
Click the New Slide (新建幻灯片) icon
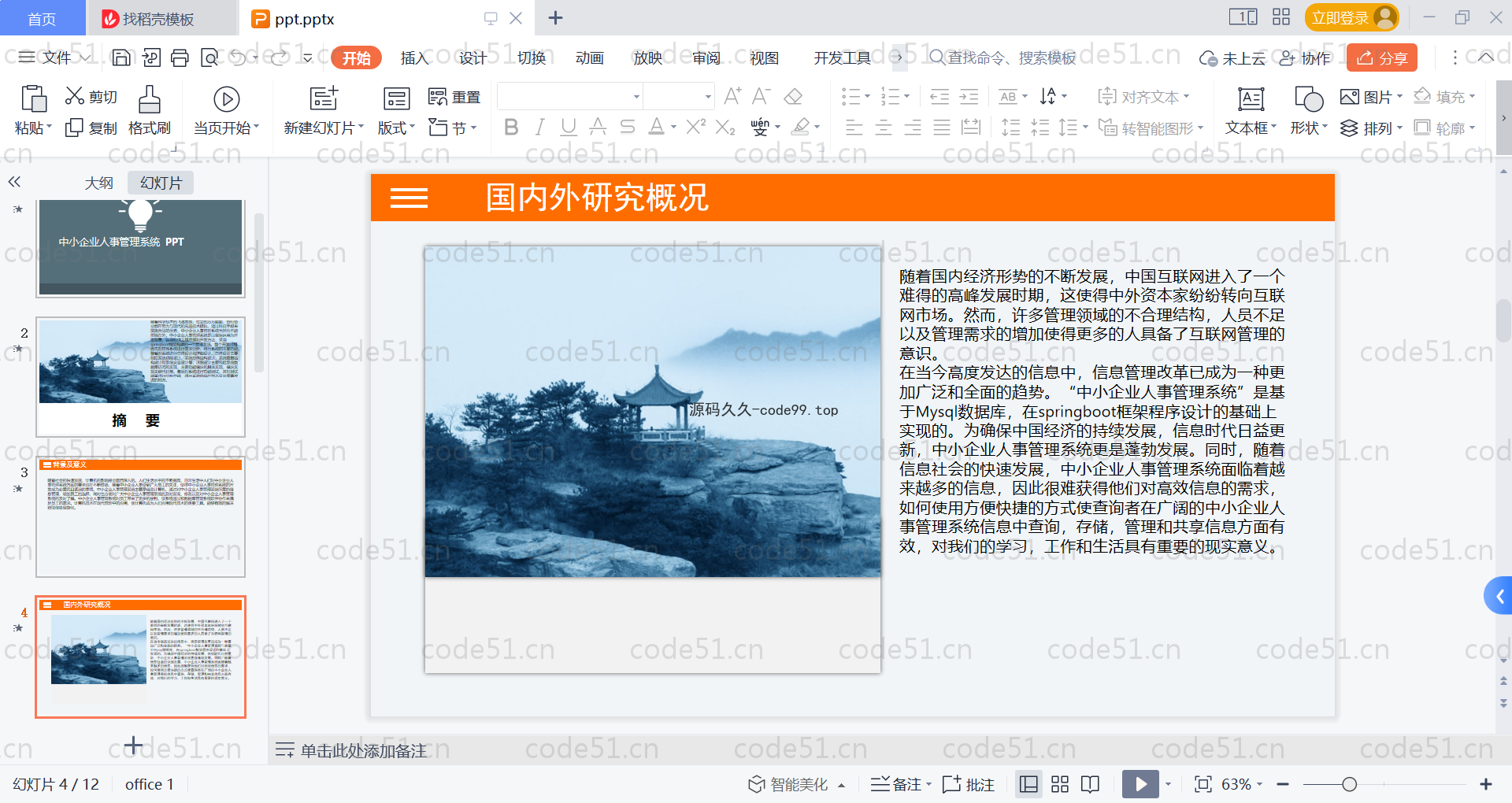coord(324,98)
